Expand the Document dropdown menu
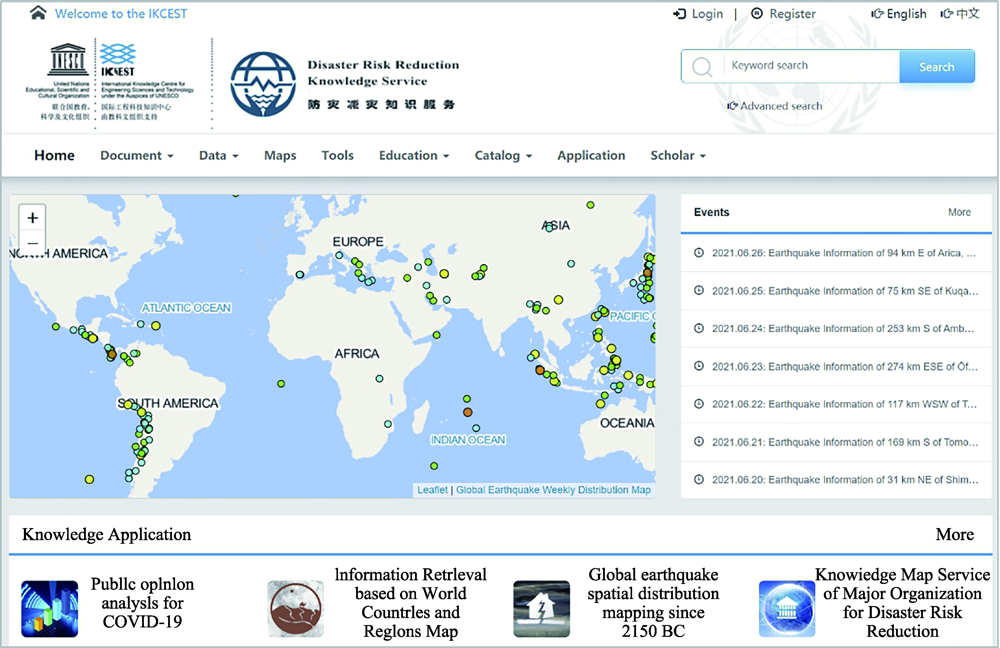Image resolution: width=1000 pixels, height=648 pixels. pyautogui.click(x=136, y=156)
